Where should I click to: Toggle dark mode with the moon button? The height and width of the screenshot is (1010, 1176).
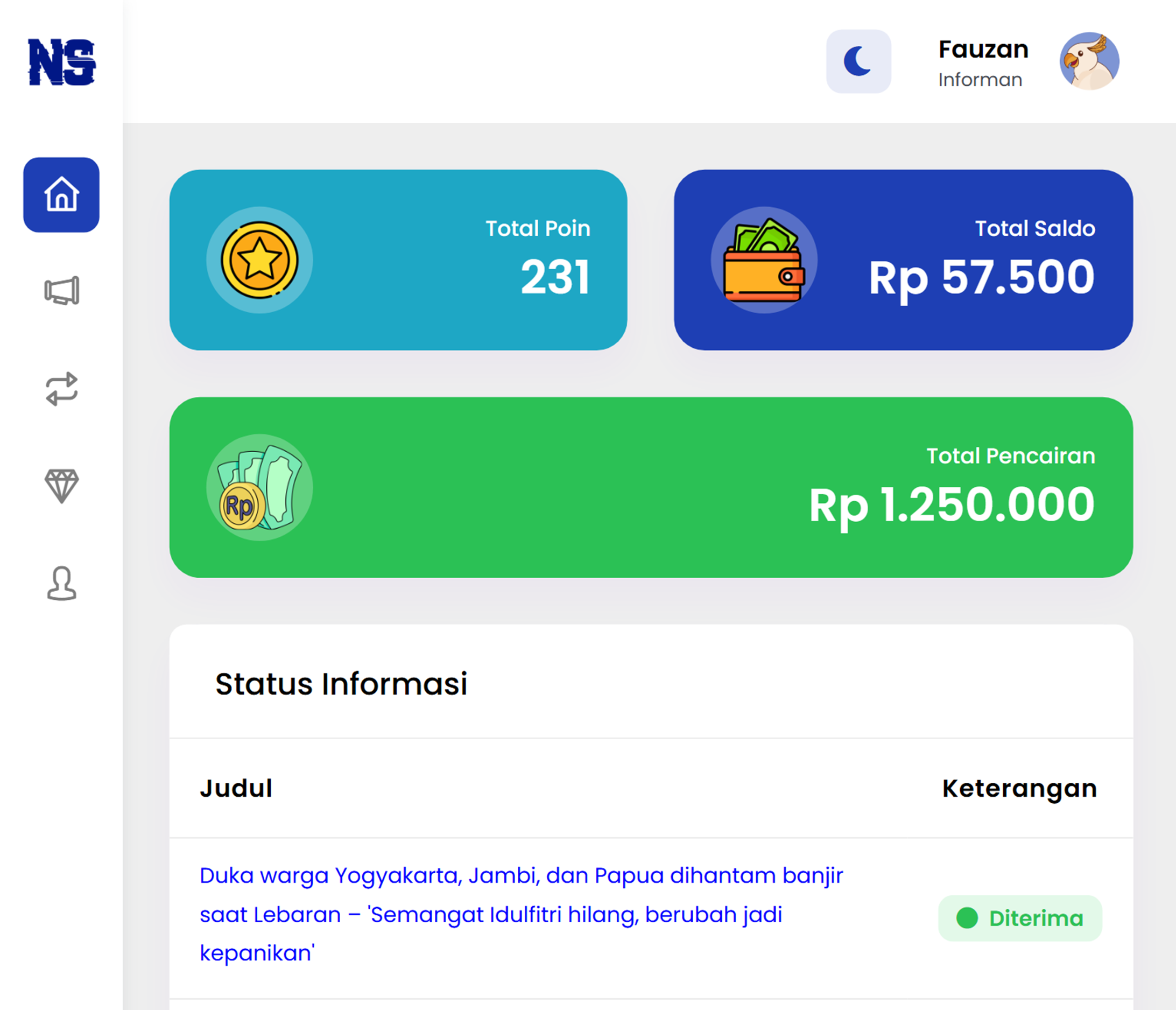[x=858, y=61]
